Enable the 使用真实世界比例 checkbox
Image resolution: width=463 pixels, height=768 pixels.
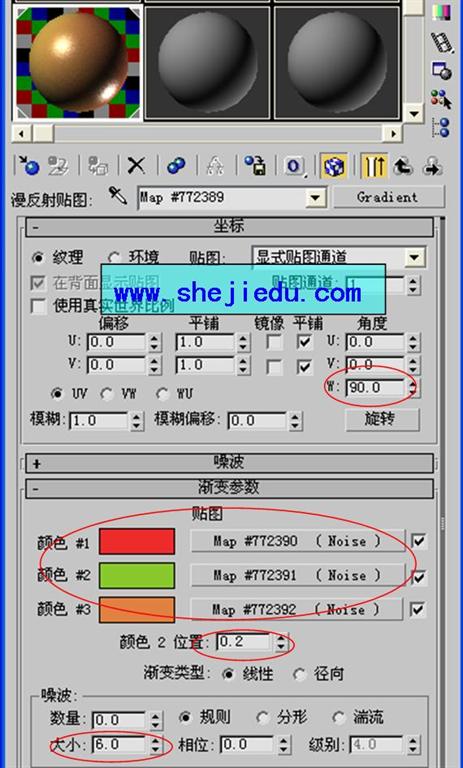click(x=38, y=306)
